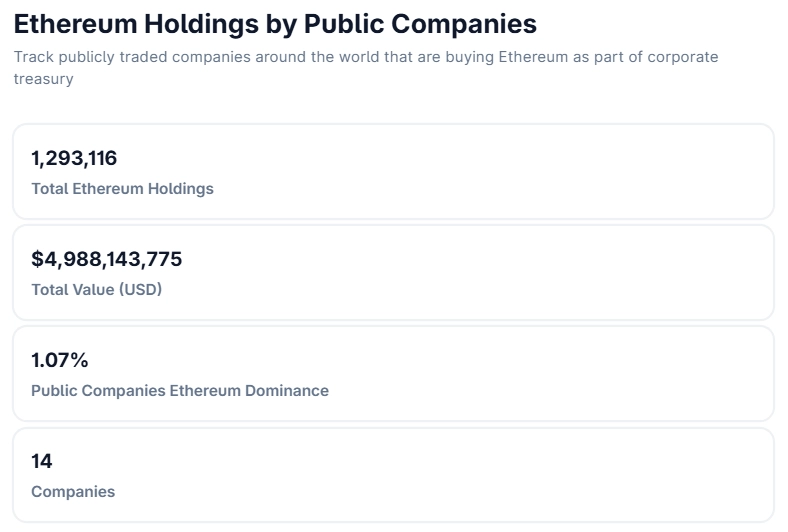The image size is (788, 532).
Task: Click Public Companies Ethereum Dominance label
Action: point(180,390)
